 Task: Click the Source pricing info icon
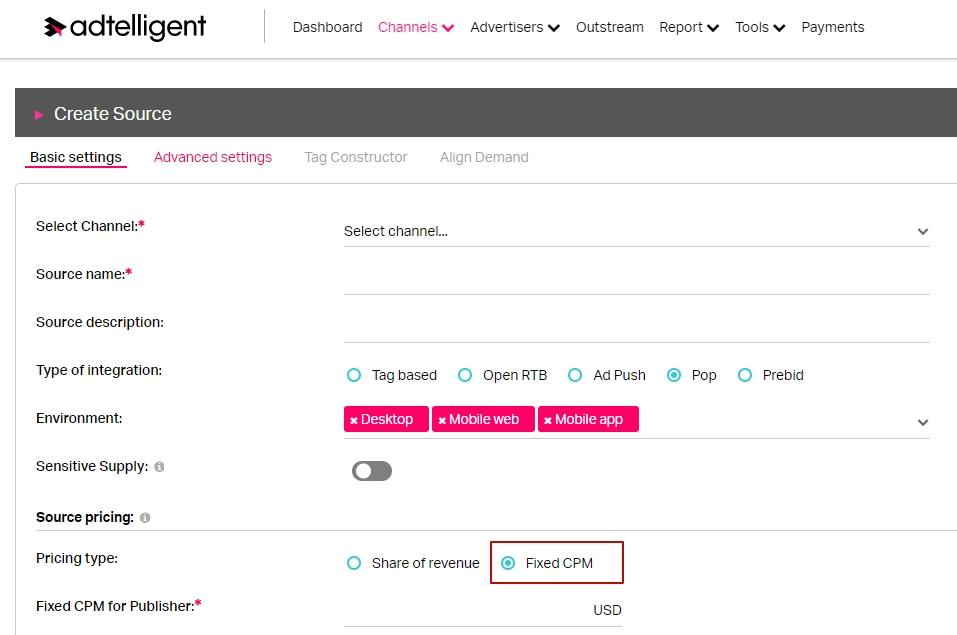[x=145, y=518]
